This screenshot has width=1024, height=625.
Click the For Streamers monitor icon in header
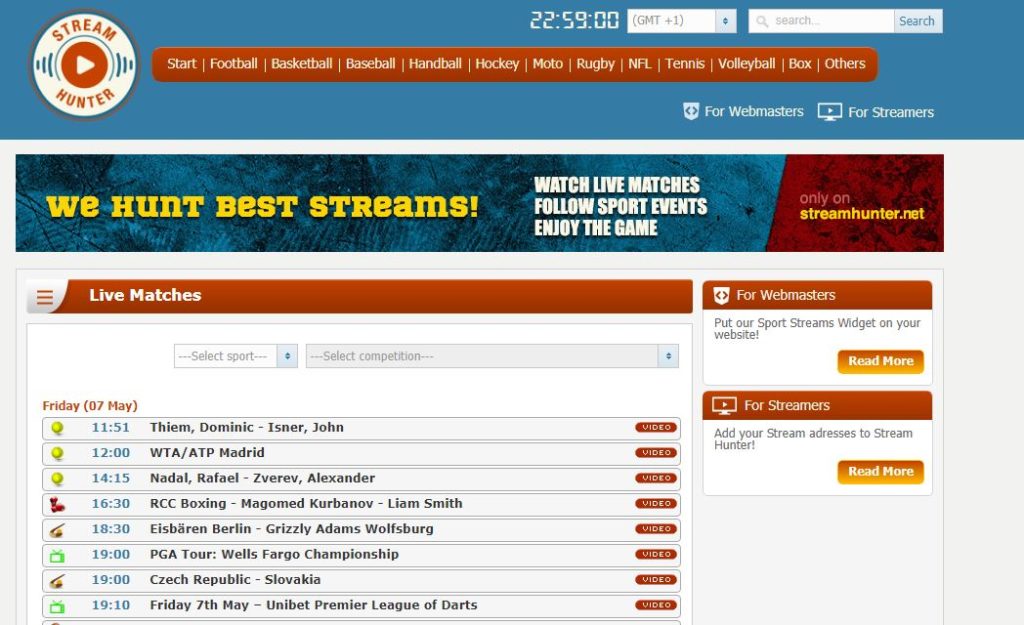[829, 112]
